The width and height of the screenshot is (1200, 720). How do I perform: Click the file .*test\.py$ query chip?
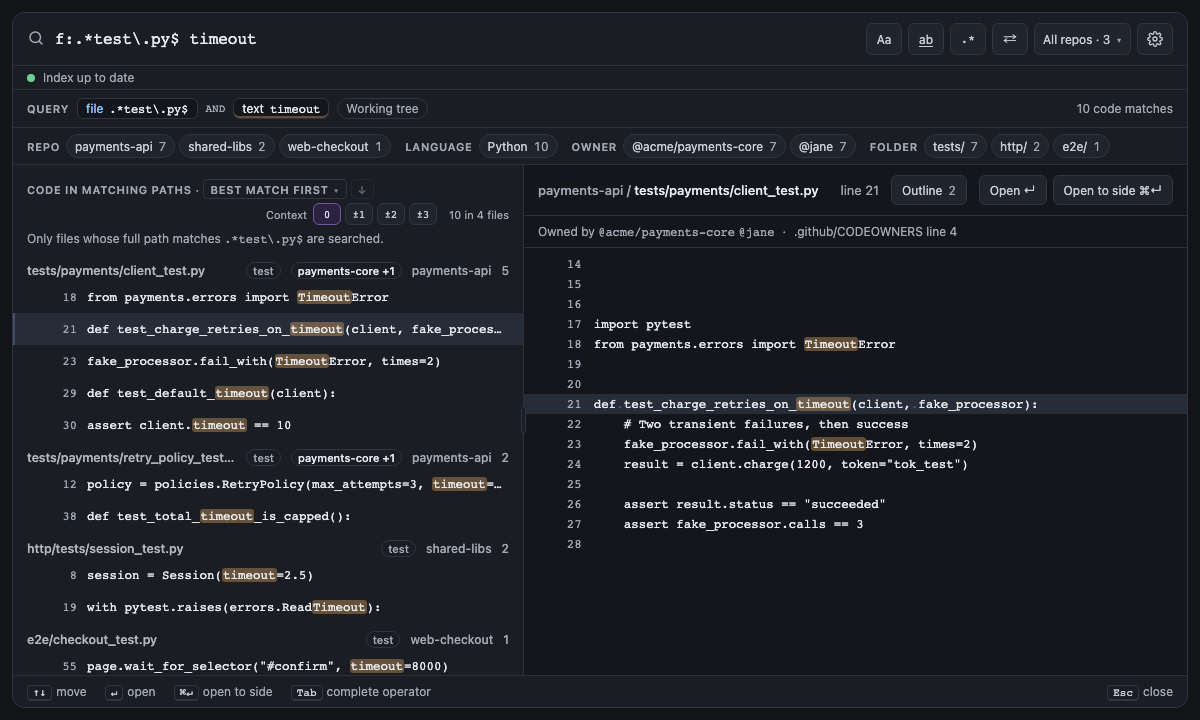point(136,109)
